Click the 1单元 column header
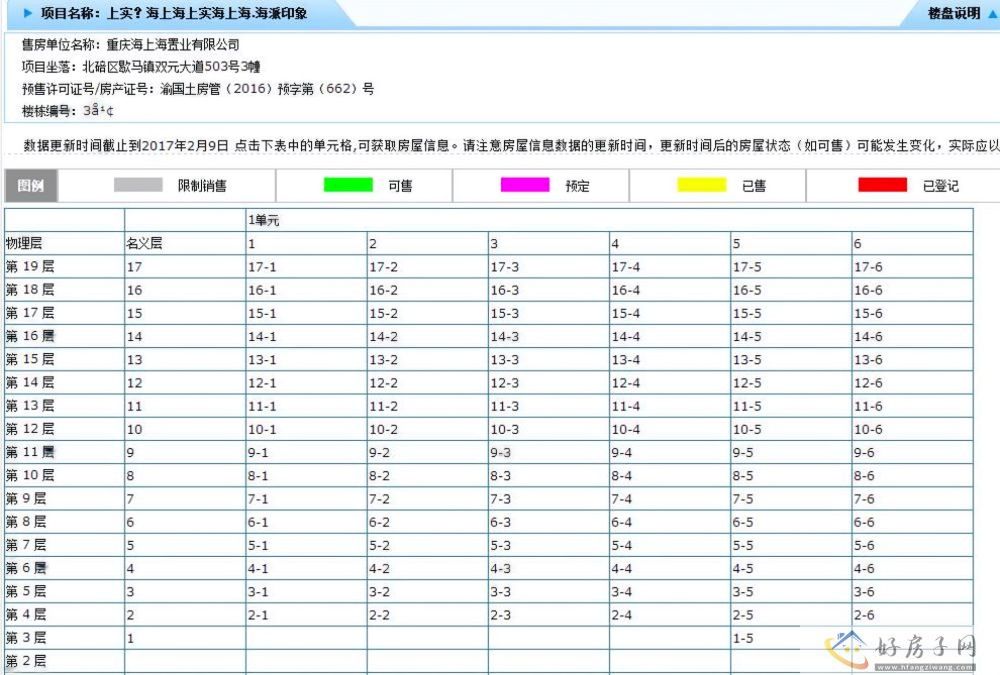The height and width of the screenshot is (675, 1000). pyautogui.click(x=264, y=220)
